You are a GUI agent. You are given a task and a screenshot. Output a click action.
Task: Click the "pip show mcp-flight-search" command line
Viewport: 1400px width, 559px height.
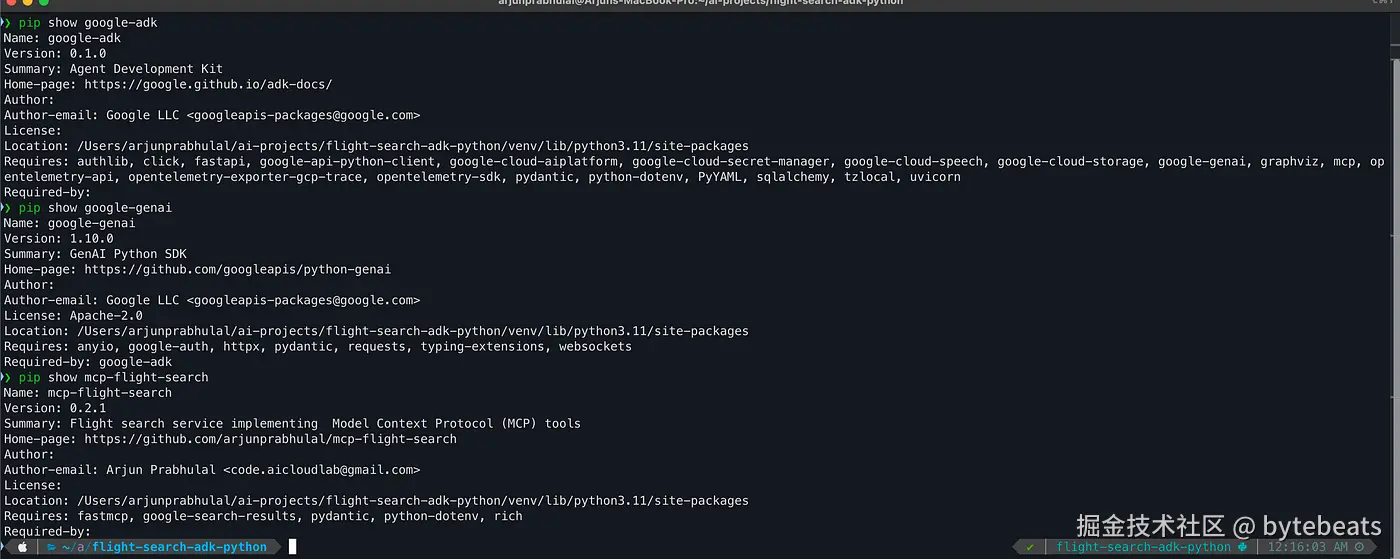click(x=113, y=377)
